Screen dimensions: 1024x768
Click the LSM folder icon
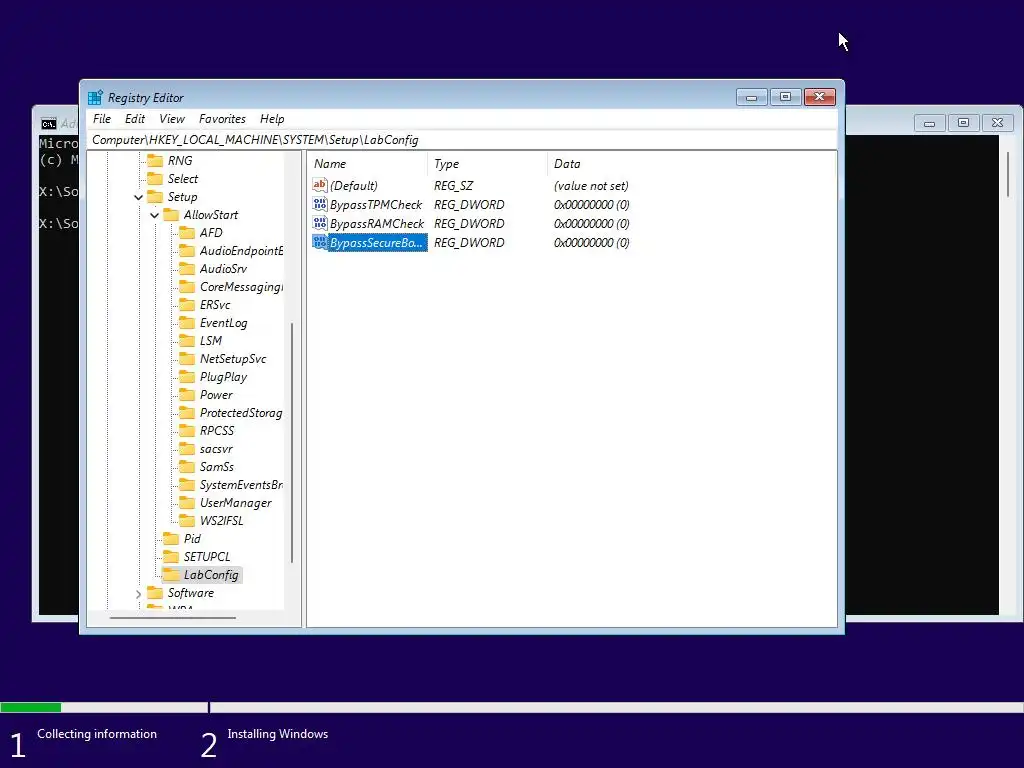pyautogui.click(x=187, y=340)
